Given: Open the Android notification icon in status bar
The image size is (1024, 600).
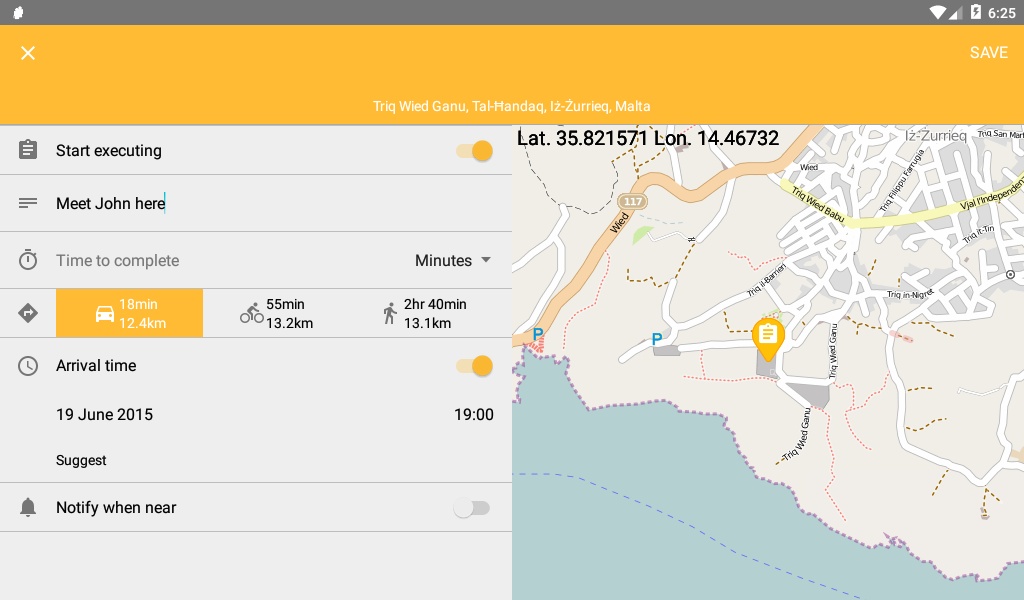Looking at the screenshot, I should 18,12.
